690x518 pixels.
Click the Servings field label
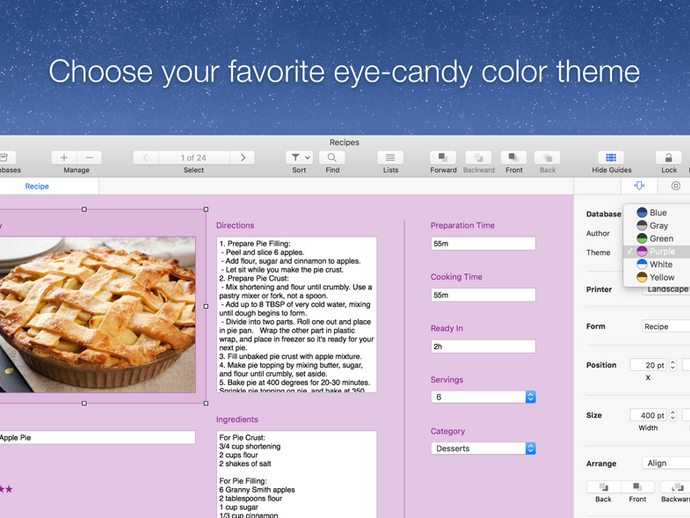[x=447, y=380]
